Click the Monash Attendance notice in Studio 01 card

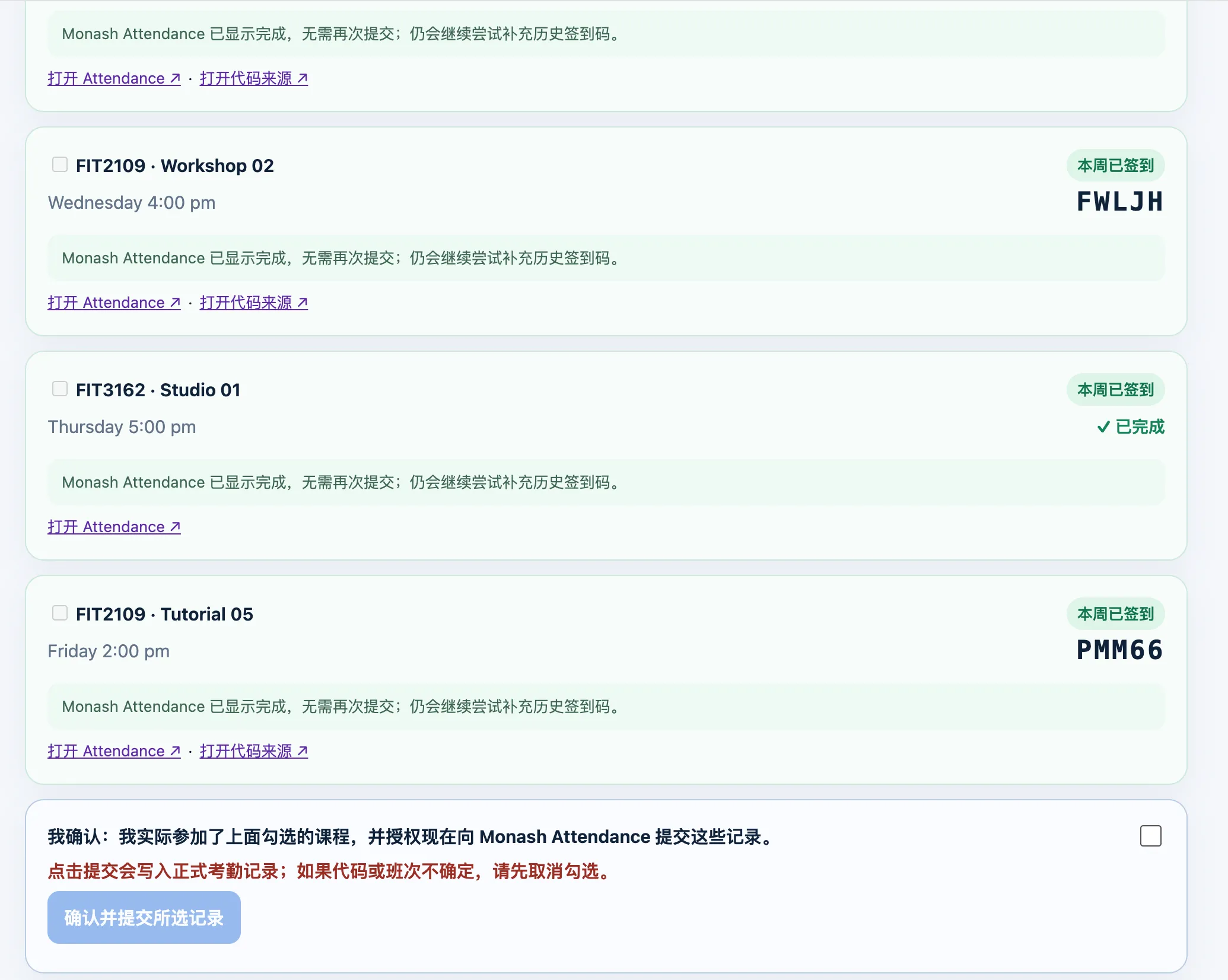pyautogui.click(x=606, y=482)
